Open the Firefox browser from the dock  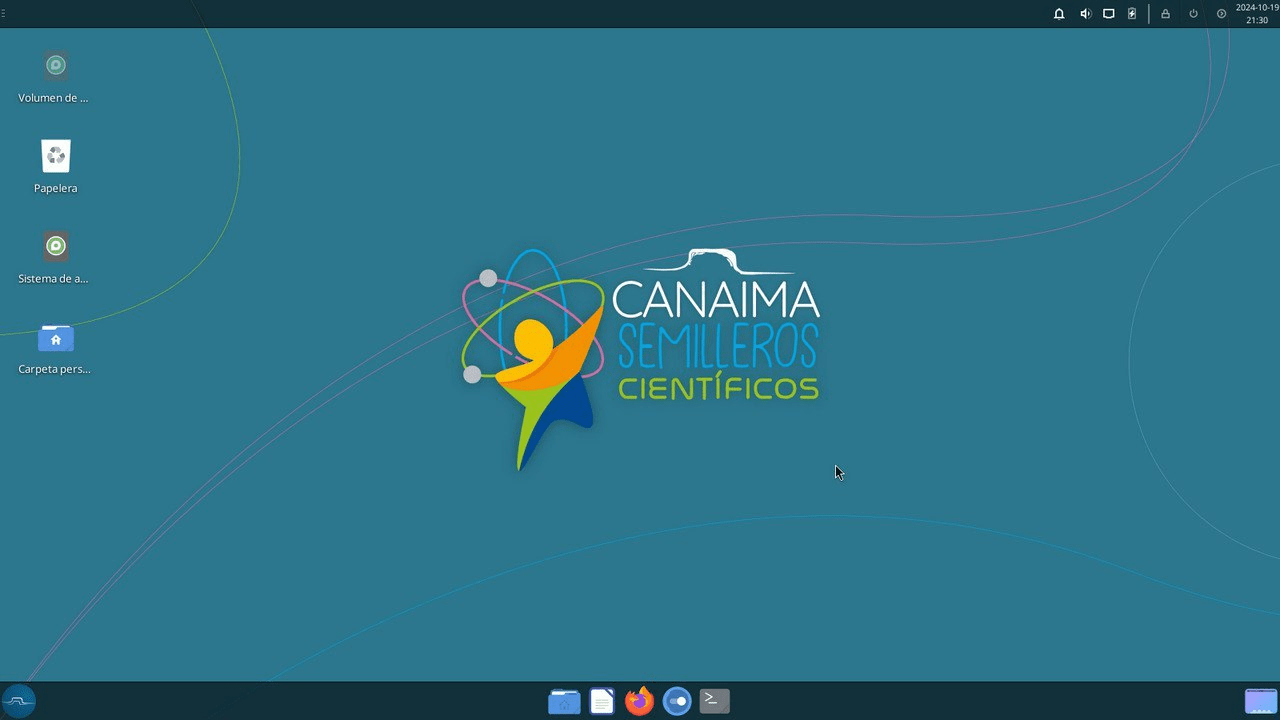pyautogui.click(x=639, y=701)
